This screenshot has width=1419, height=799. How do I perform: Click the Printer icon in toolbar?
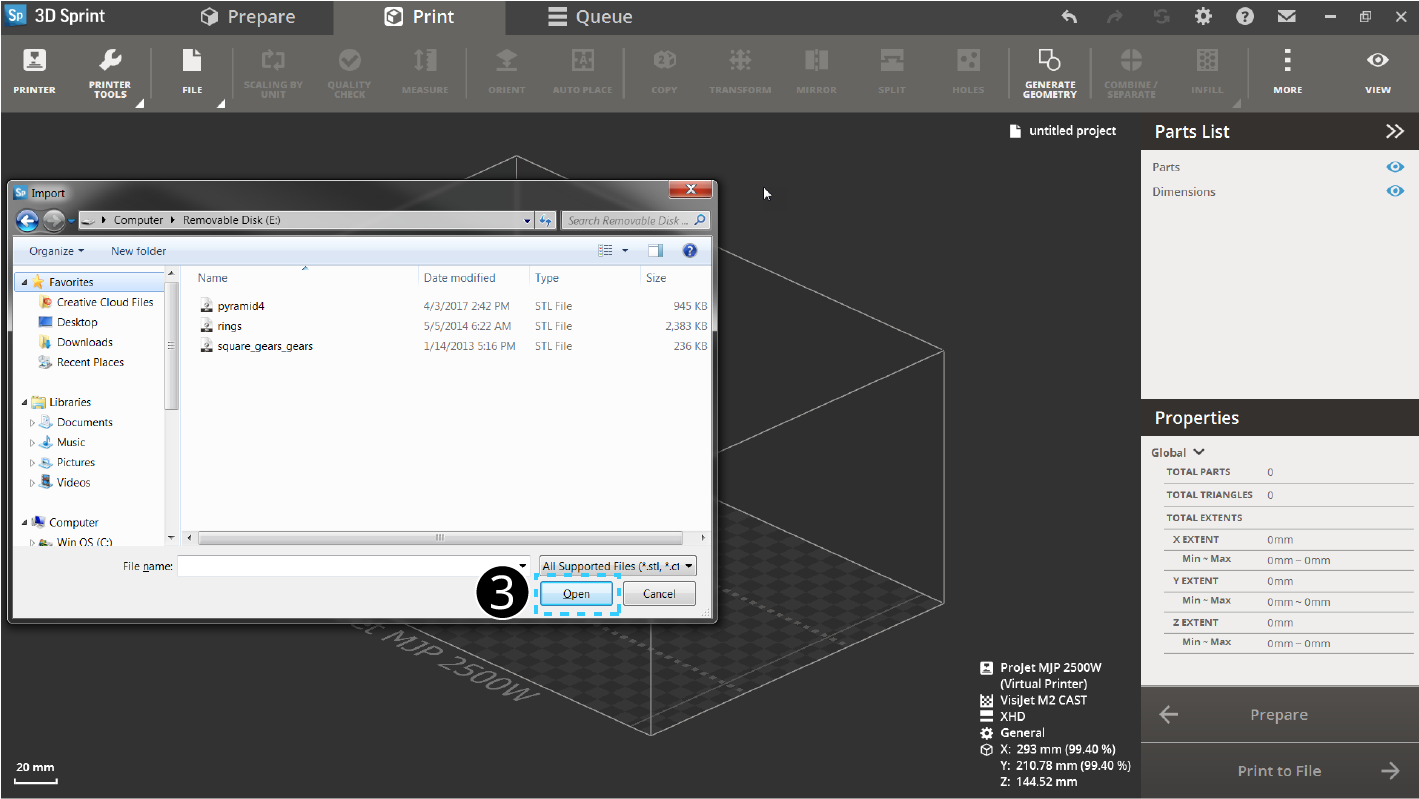click(34, 72)
